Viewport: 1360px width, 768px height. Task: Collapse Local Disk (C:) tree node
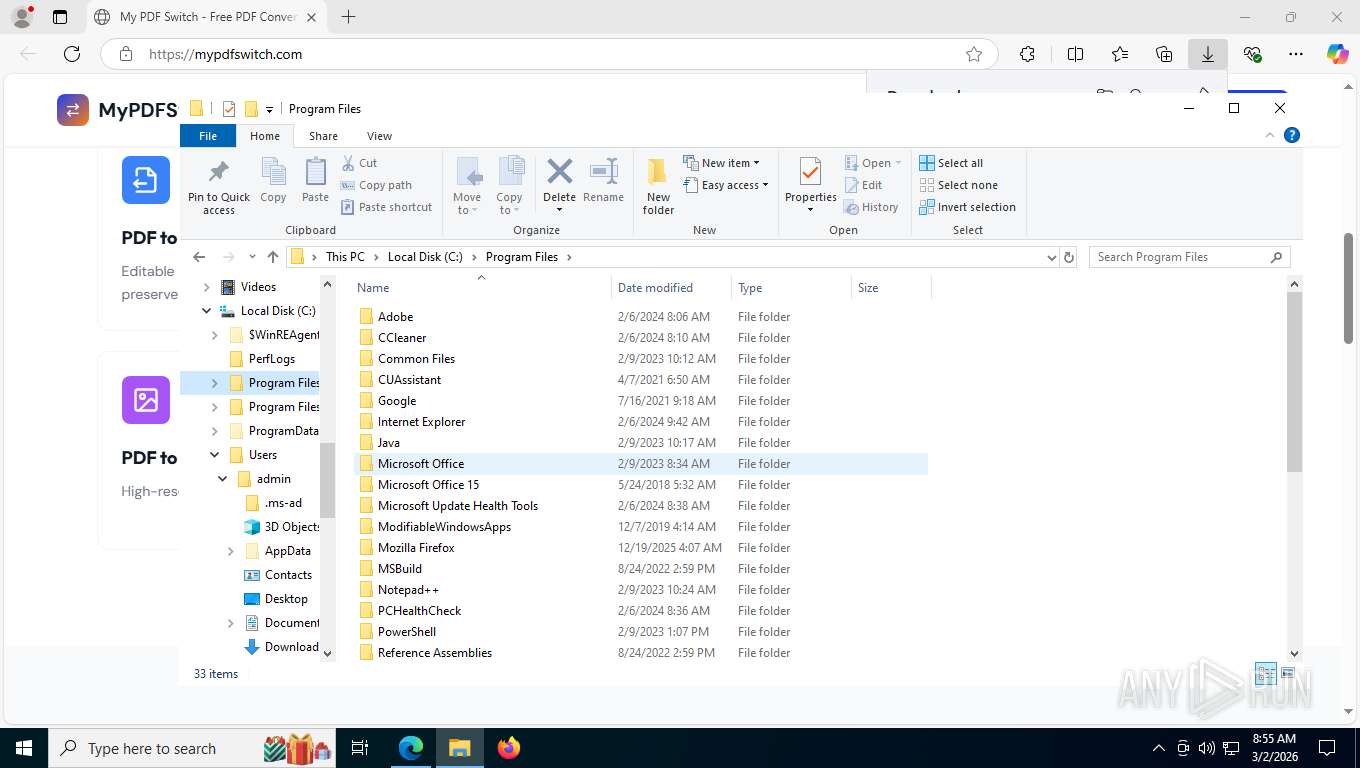coord(207,311)
